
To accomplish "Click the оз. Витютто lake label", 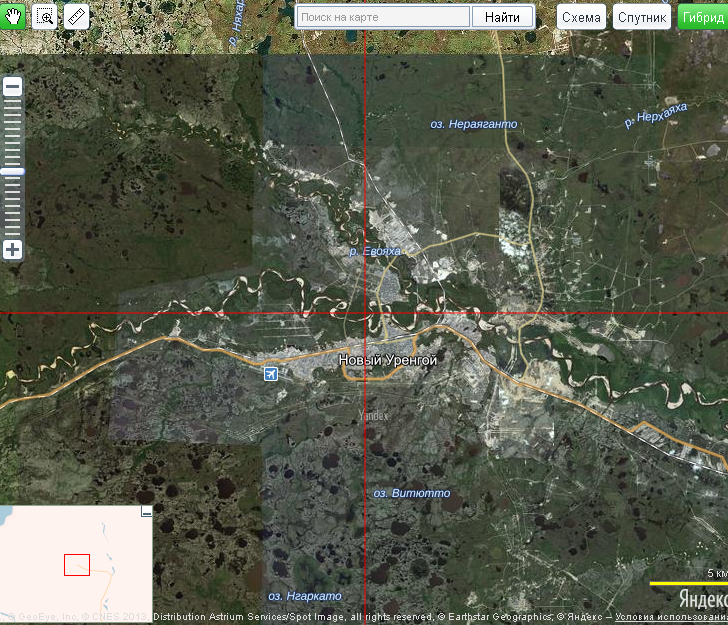I will pyautogui.click(x=412, y=493).
